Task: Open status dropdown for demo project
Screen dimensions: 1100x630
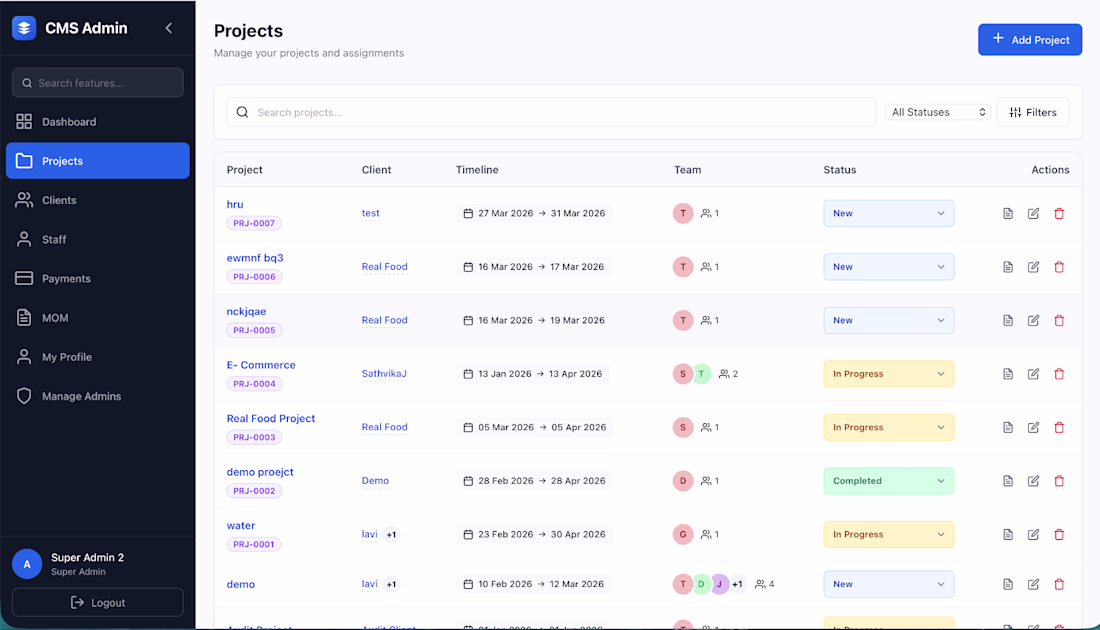Action: pos(888,584)
